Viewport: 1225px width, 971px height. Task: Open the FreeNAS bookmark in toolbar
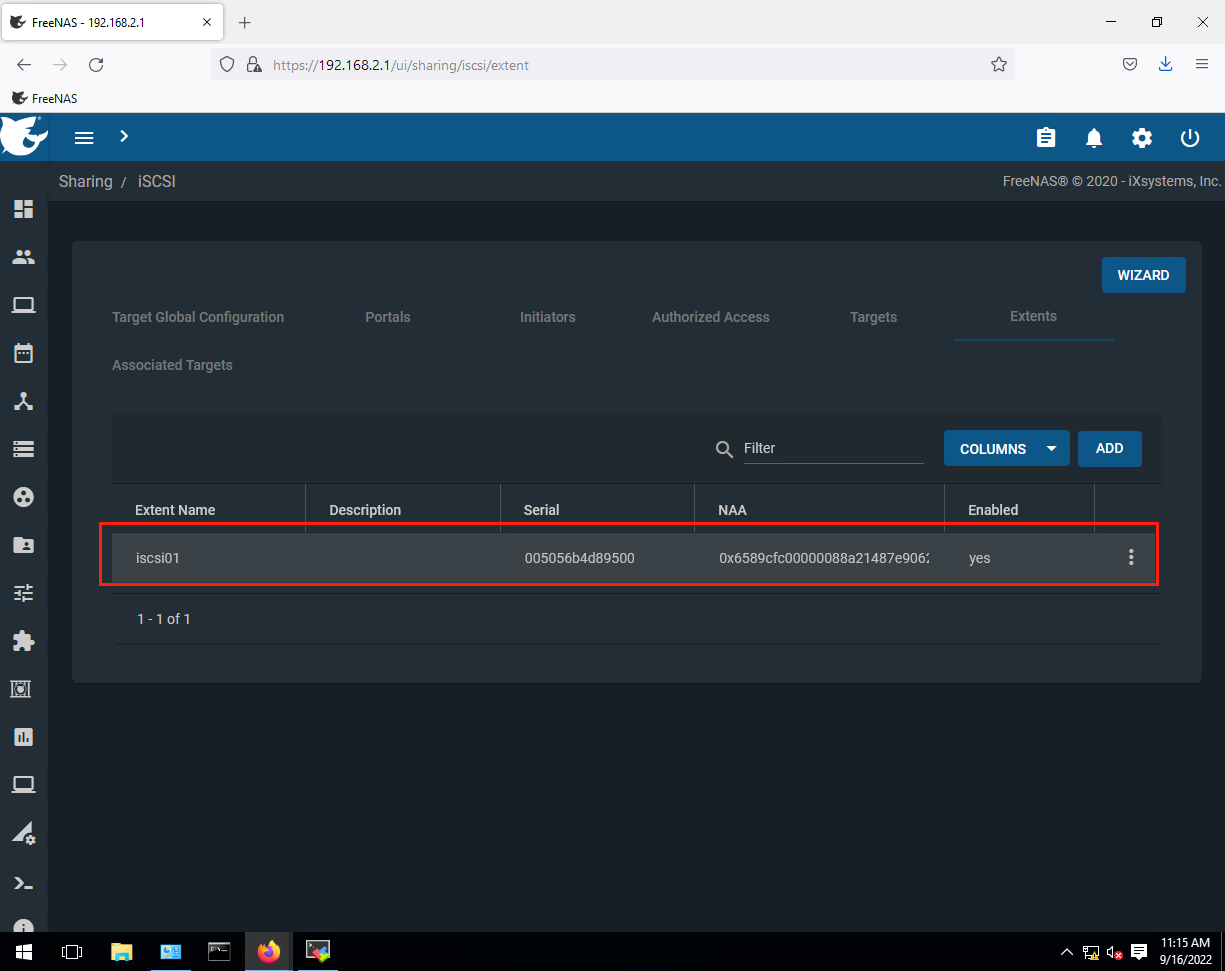[44, 98]
